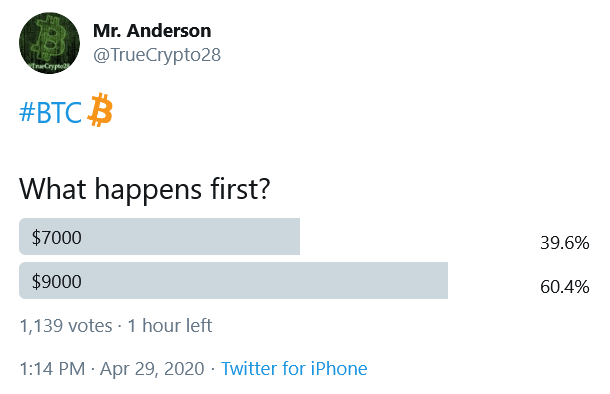The image size is (610, 394).
Task: Click the $9000 text label
Action: click(57, 281)
